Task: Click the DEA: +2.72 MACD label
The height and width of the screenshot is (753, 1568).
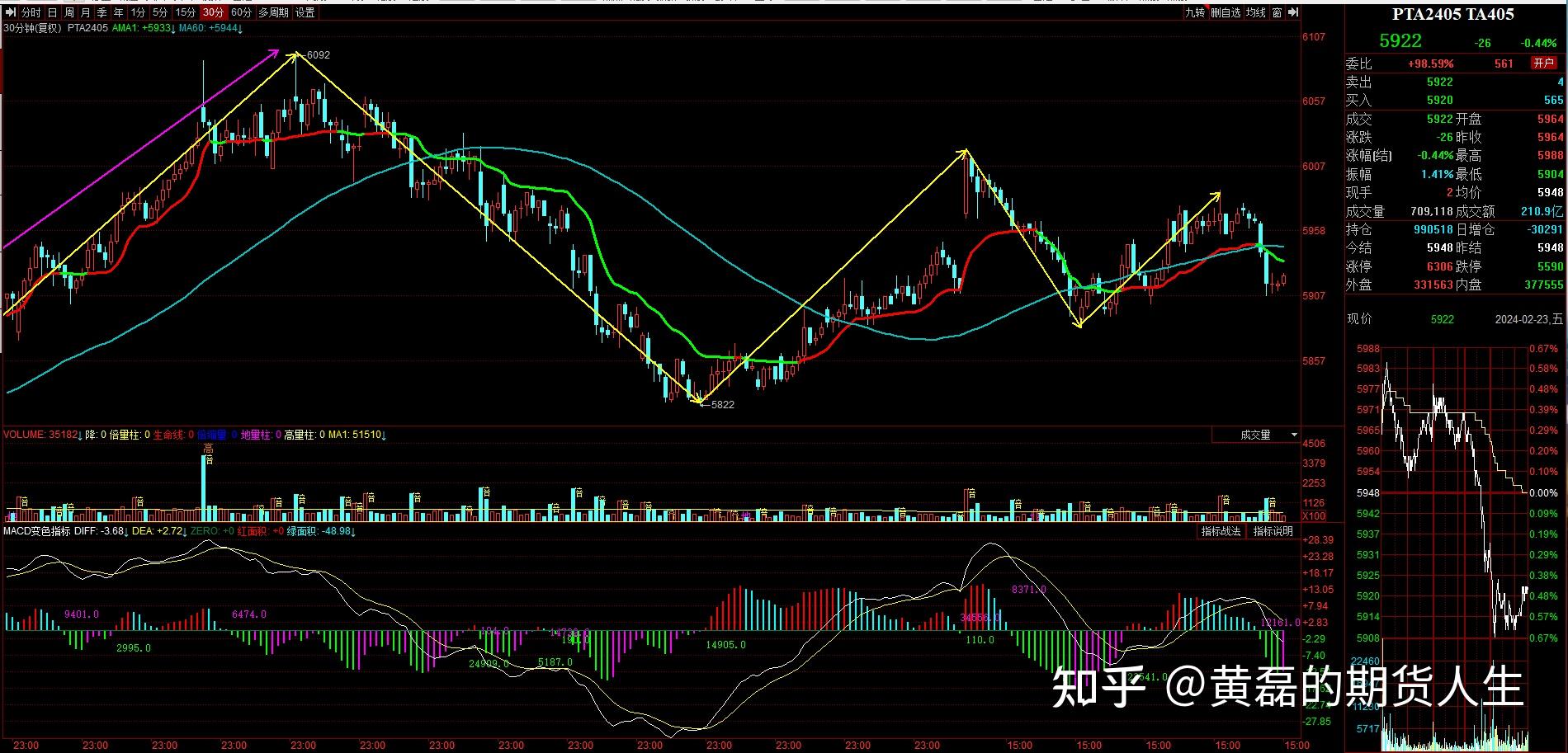Action: pos(159,532)
